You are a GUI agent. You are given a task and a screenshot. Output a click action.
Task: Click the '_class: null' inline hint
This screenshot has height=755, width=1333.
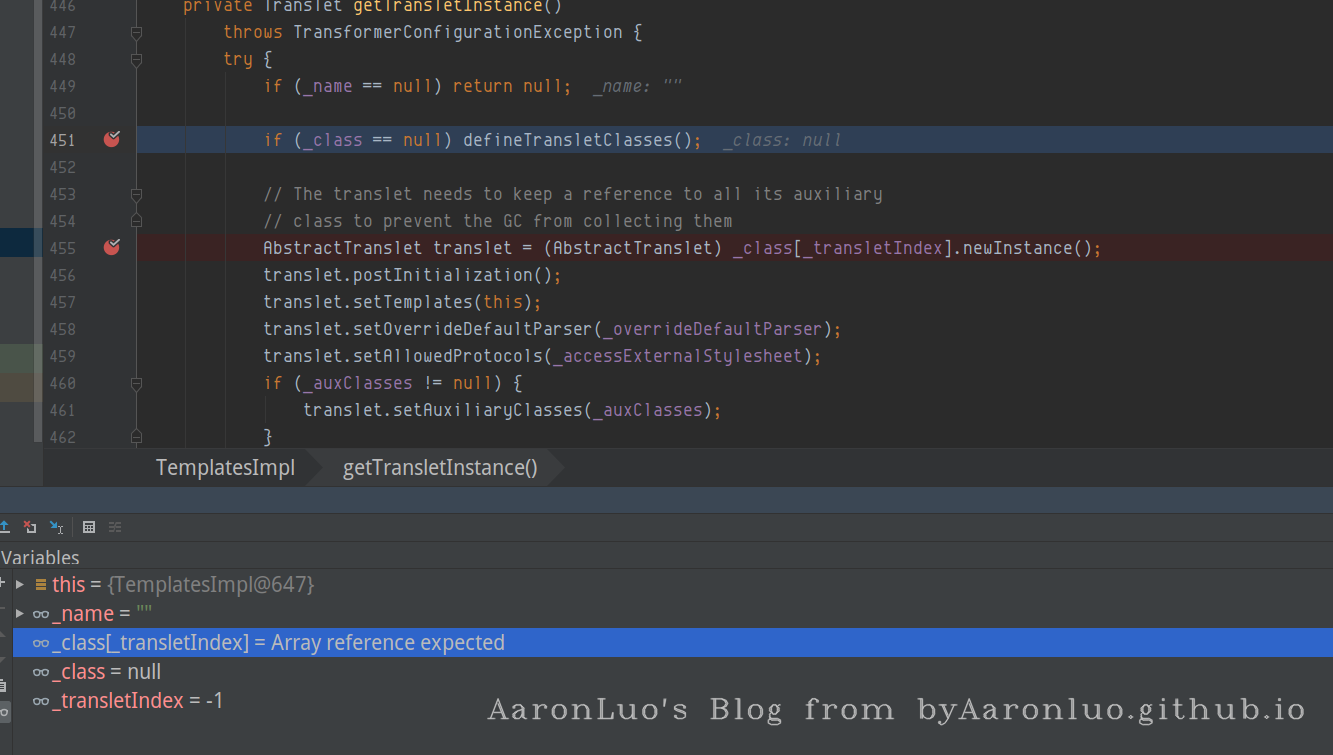click(x=782, y=140)
